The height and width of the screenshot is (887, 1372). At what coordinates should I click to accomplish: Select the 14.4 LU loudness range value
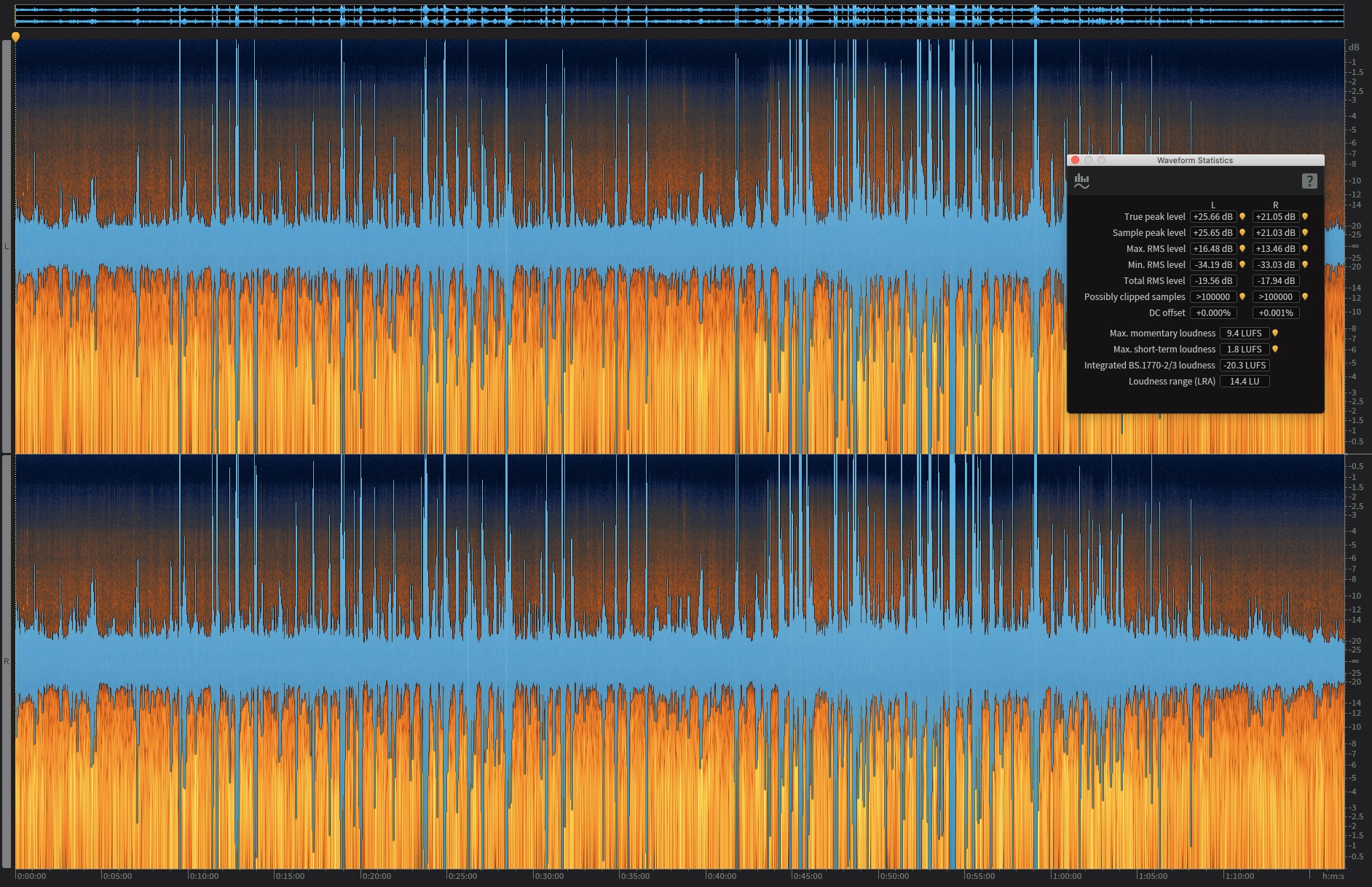coord(1245,381)
